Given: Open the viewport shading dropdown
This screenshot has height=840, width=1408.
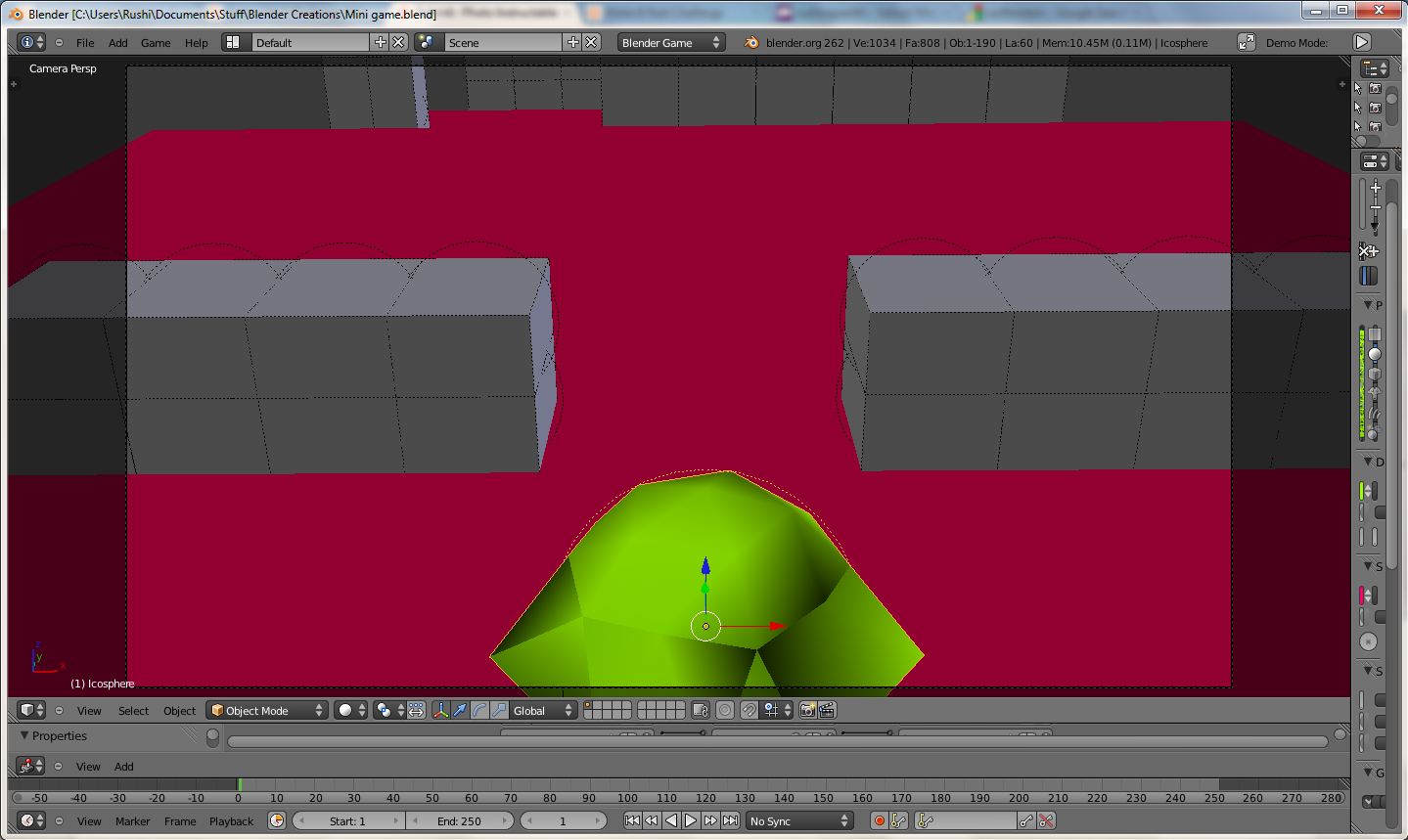Looking at the screenshot, I should (x=350, y=710).
